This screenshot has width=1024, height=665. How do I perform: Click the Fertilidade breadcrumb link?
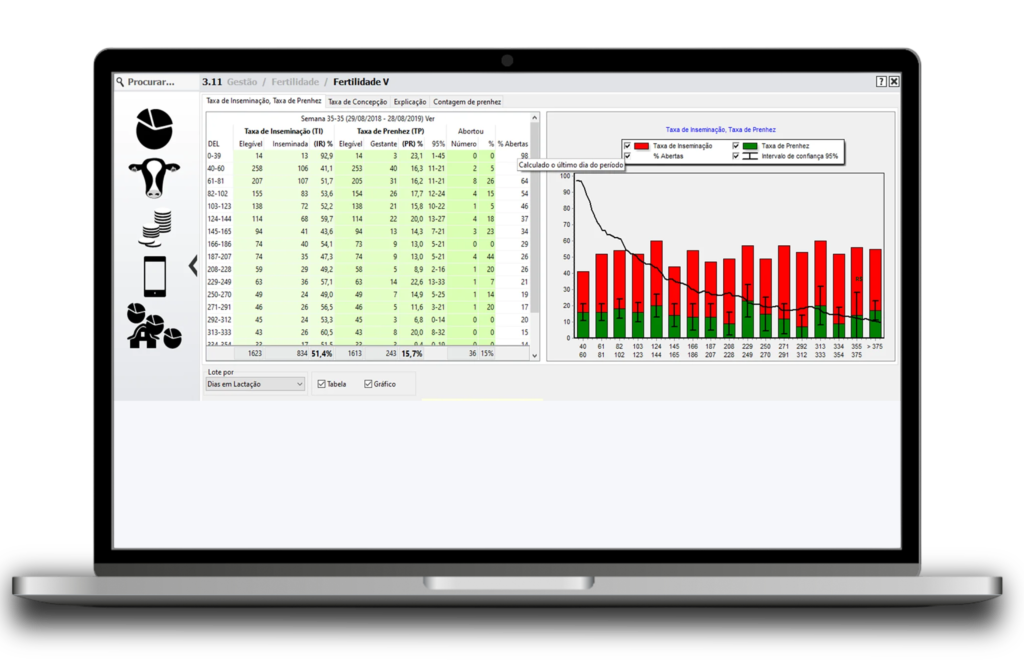point(296,82)
